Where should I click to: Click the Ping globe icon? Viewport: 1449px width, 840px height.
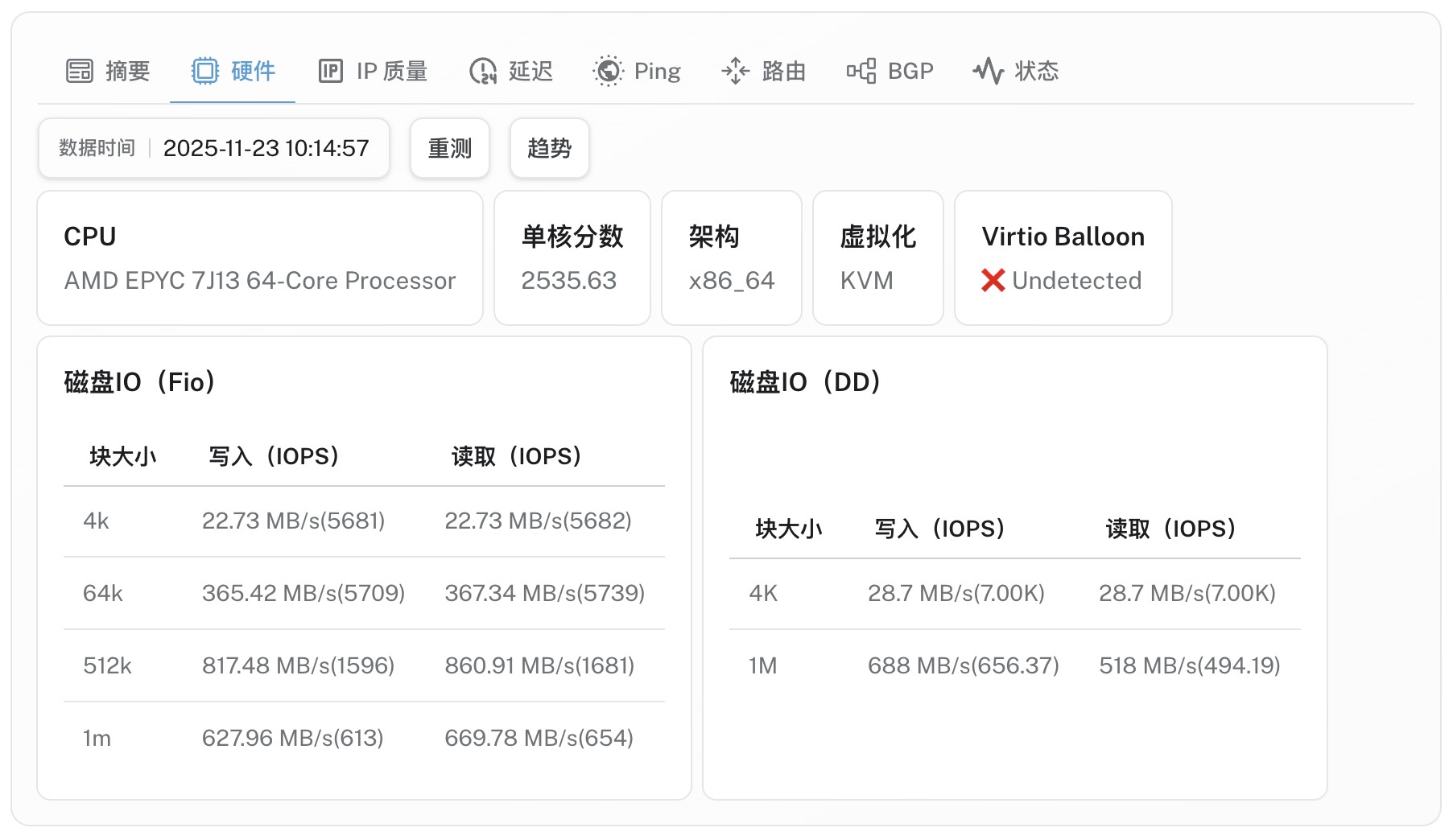coord(608,72)
